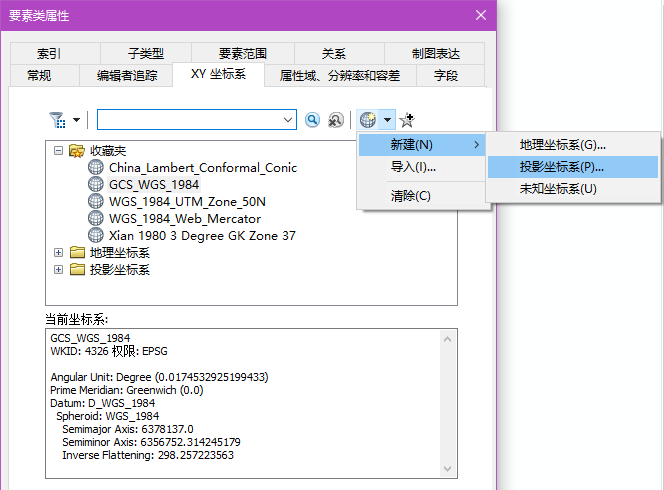The image size is (664, 490).
Task: Choose 未知坐标系(U) in submenu
Action: click(573, 188)
